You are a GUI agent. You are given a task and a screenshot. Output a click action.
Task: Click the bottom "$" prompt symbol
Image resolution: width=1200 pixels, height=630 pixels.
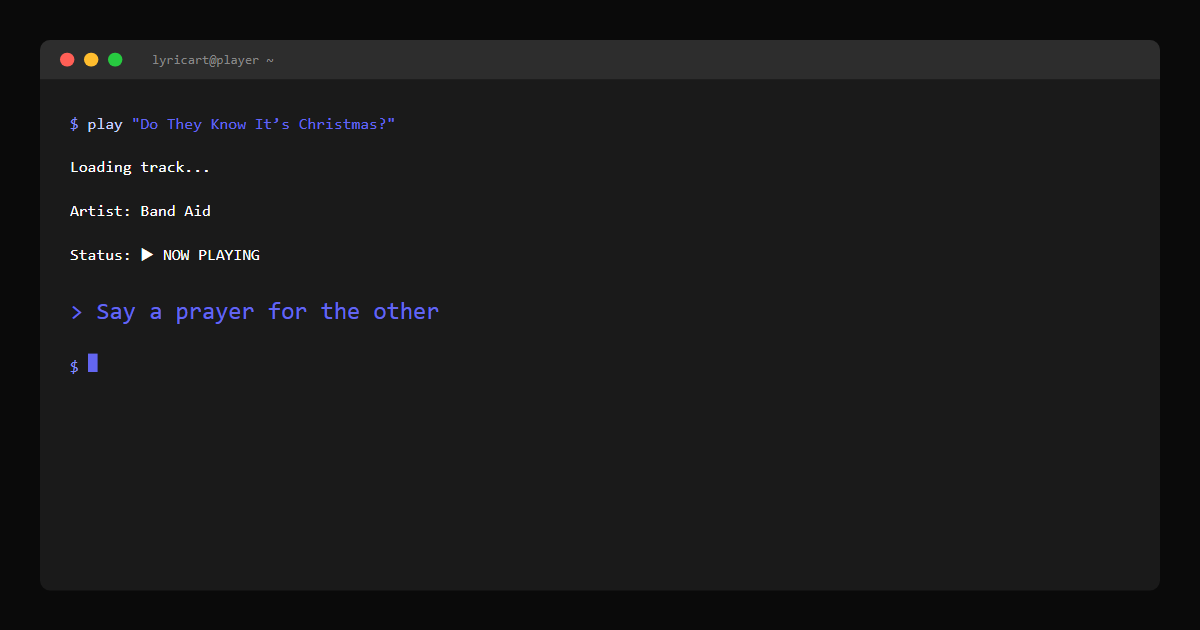click(x=74, y=366)
